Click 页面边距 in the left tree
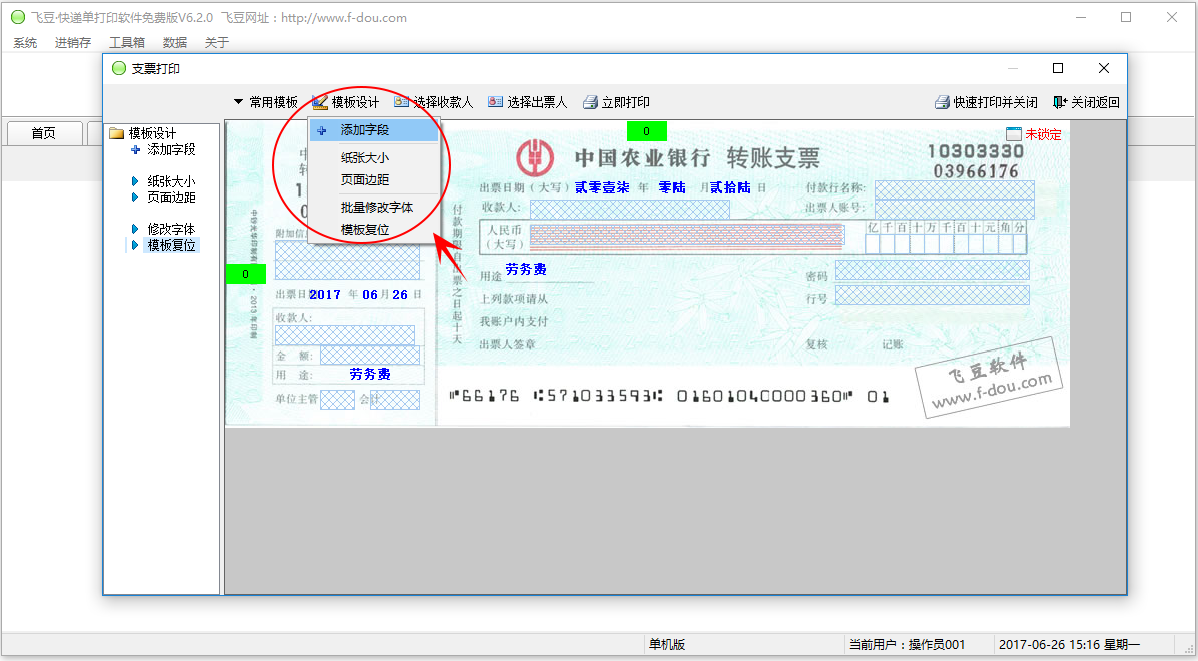This screenshot has width=1198, height=661. (x=171, y=197)
